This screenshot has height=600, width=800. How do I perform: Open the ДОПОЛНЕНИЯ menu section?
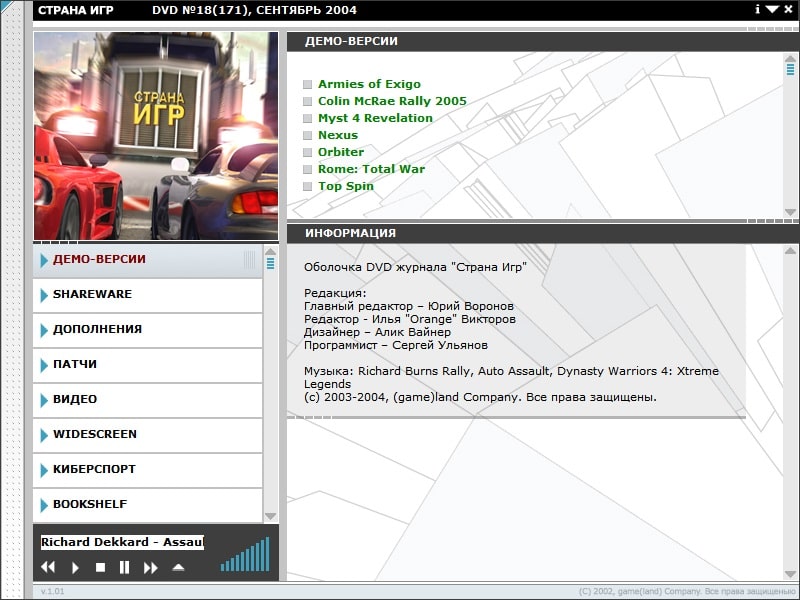tap(147, 331)
